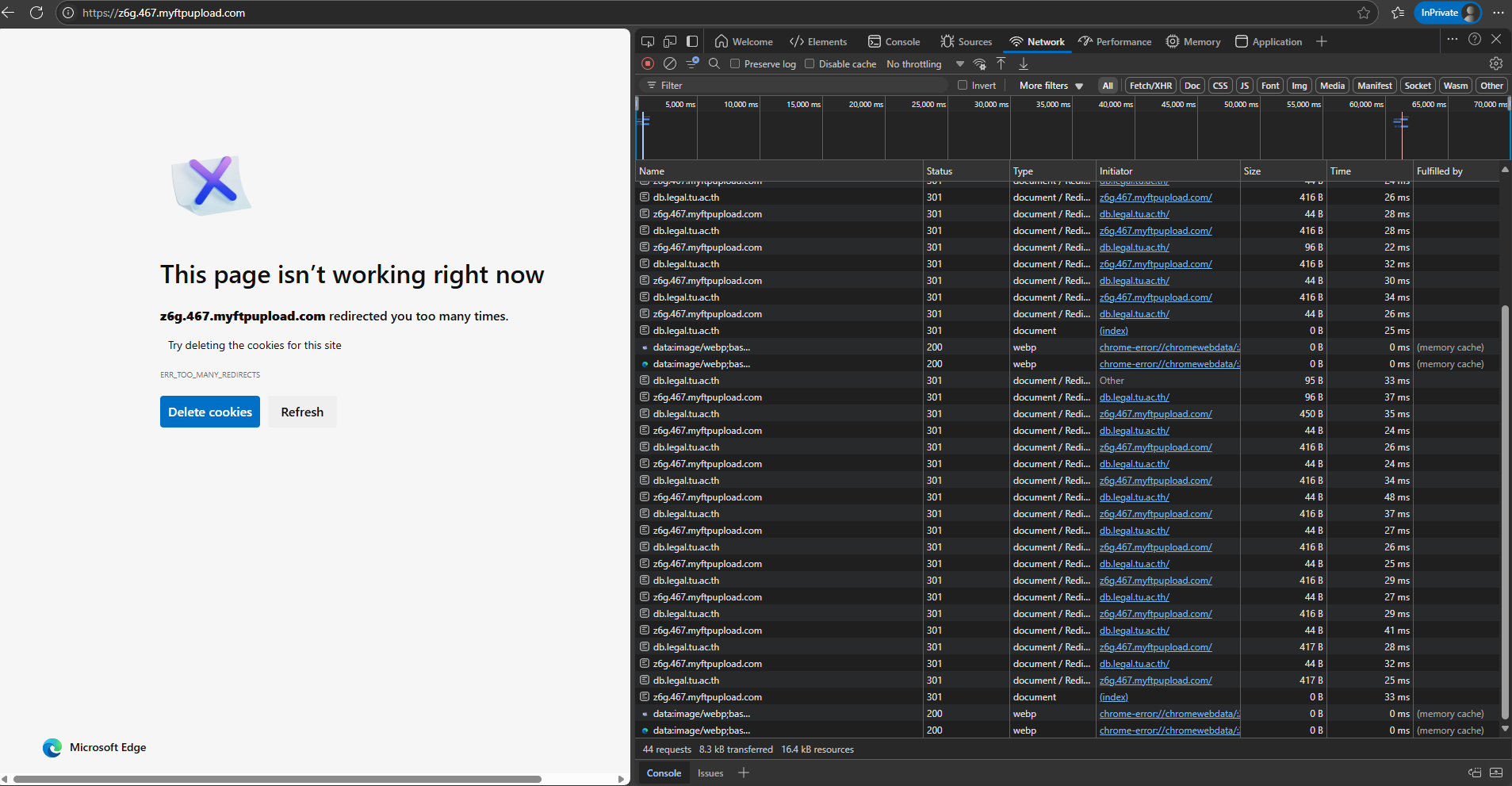Check the Invert filter checkbox
1512x786 pixels.
[963, 86]
